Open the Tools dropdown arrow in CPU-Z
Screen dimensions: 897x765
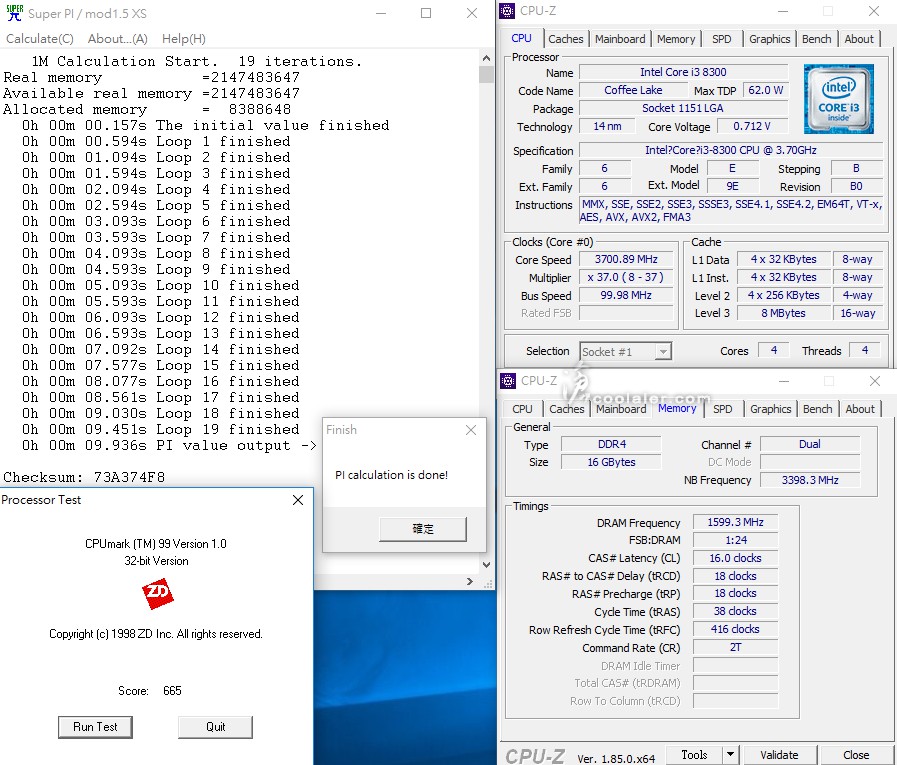click(x=730, y=755)
